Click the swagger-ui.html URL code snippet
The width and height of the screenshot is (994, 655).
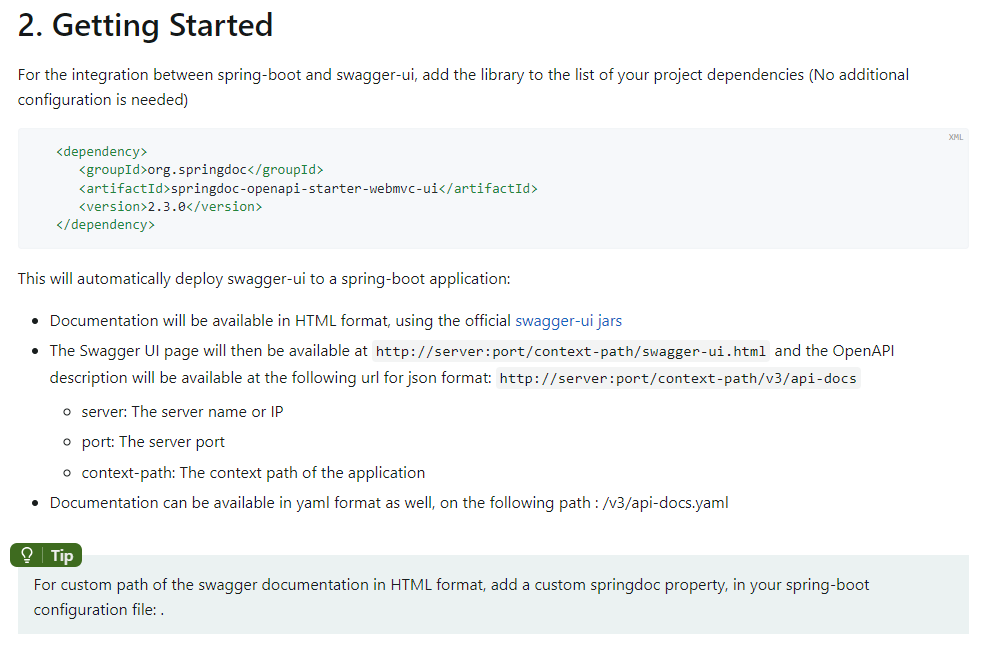(571, 351)
